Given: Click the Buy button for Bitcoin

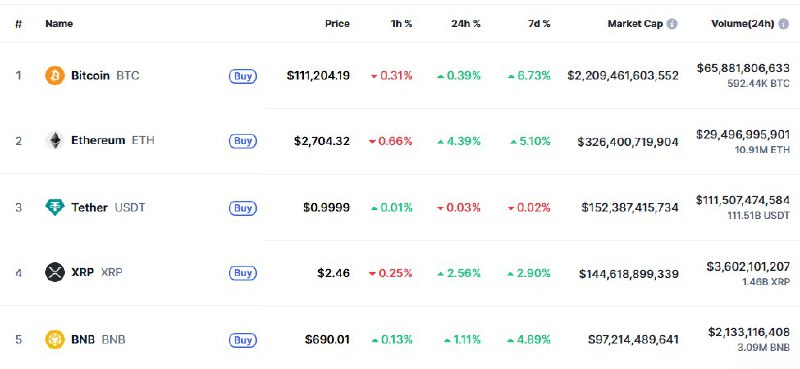Looking at the screenshot, I should (x=242, y=76).
